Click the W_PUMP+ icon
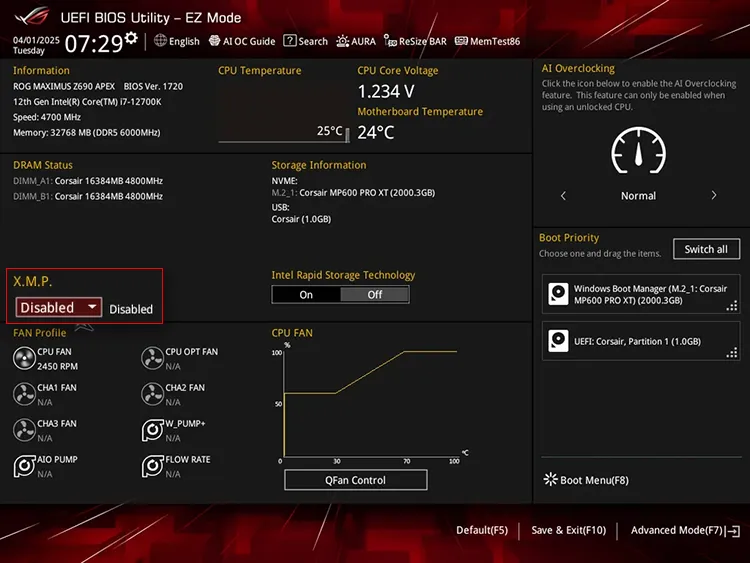 point(152,430)
